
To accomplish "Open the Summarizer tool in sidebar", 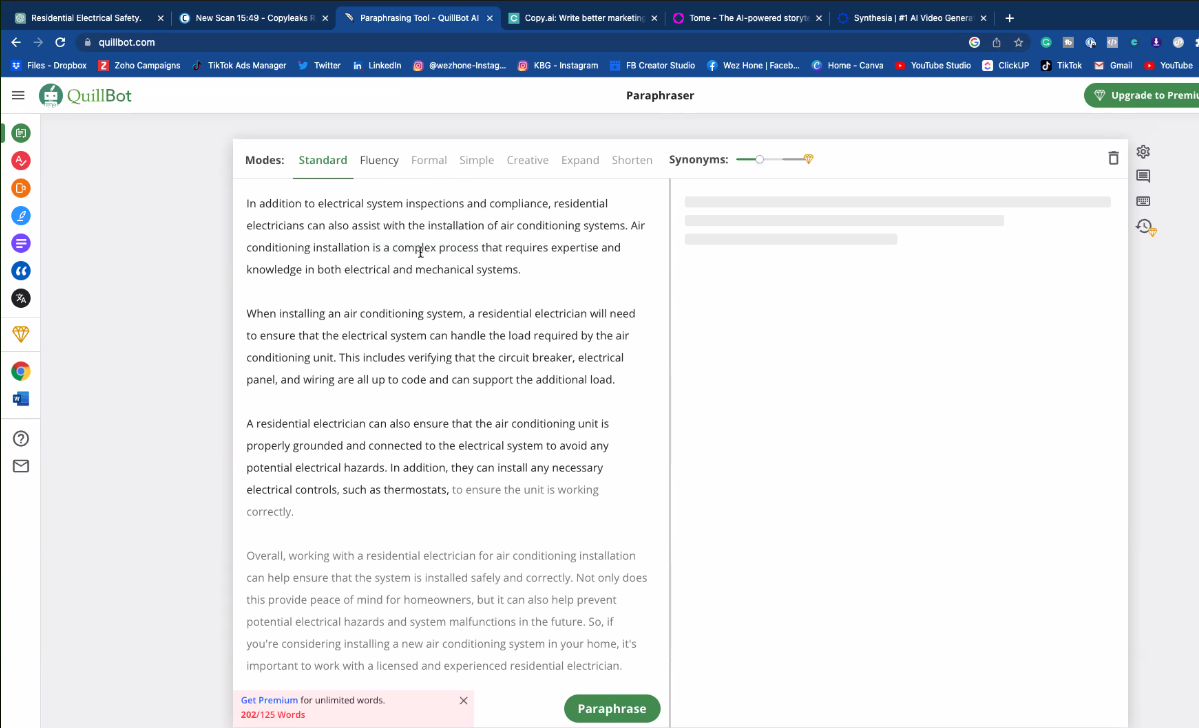I will pos(20,243).
